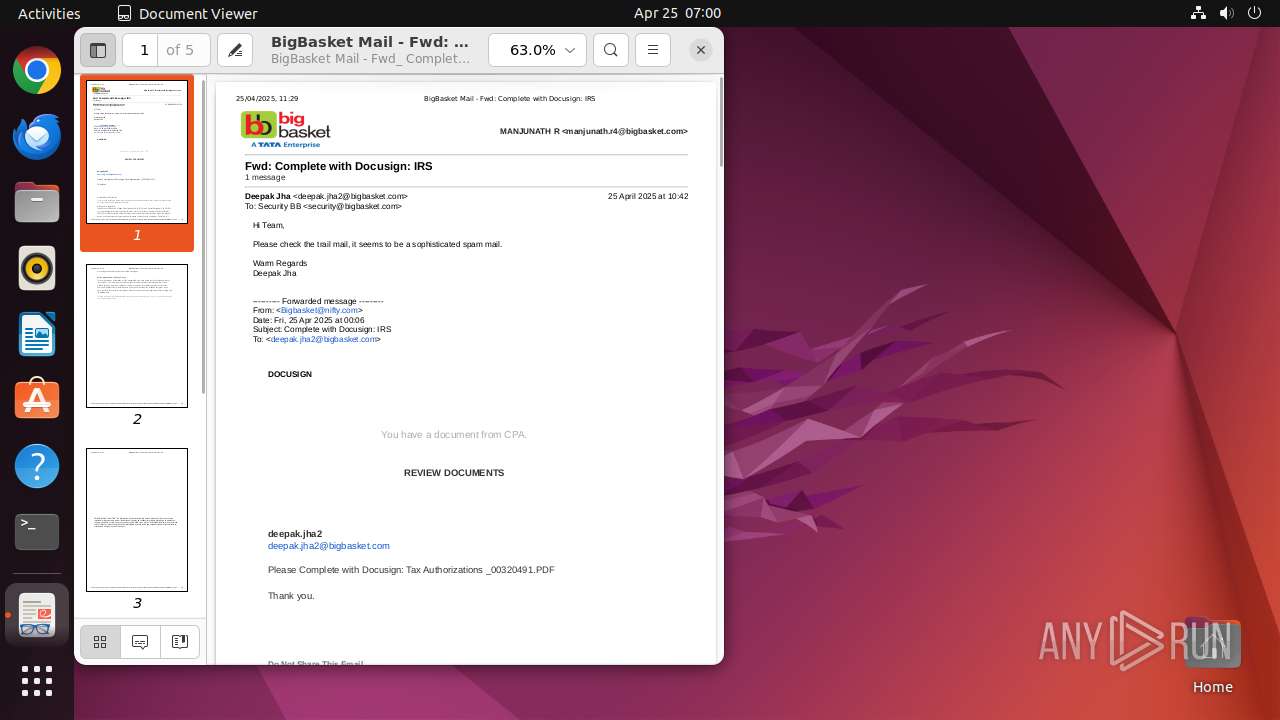Select page 2 thumbnail
This screenshot has height=720, width=1280.
(x=137, y=336)
